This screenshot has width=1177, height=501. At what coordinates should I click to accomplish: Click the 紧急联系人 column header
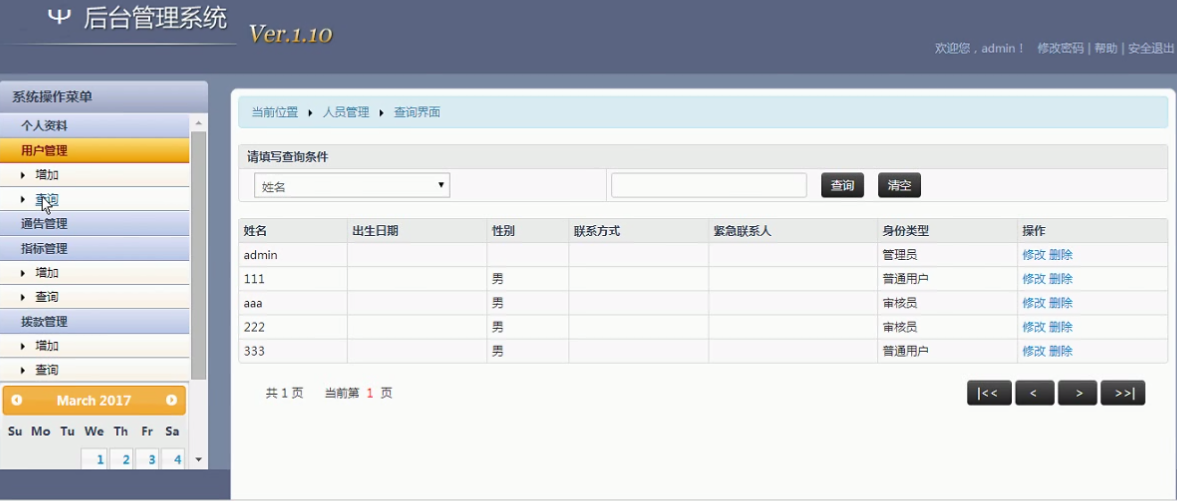[793, 231]
